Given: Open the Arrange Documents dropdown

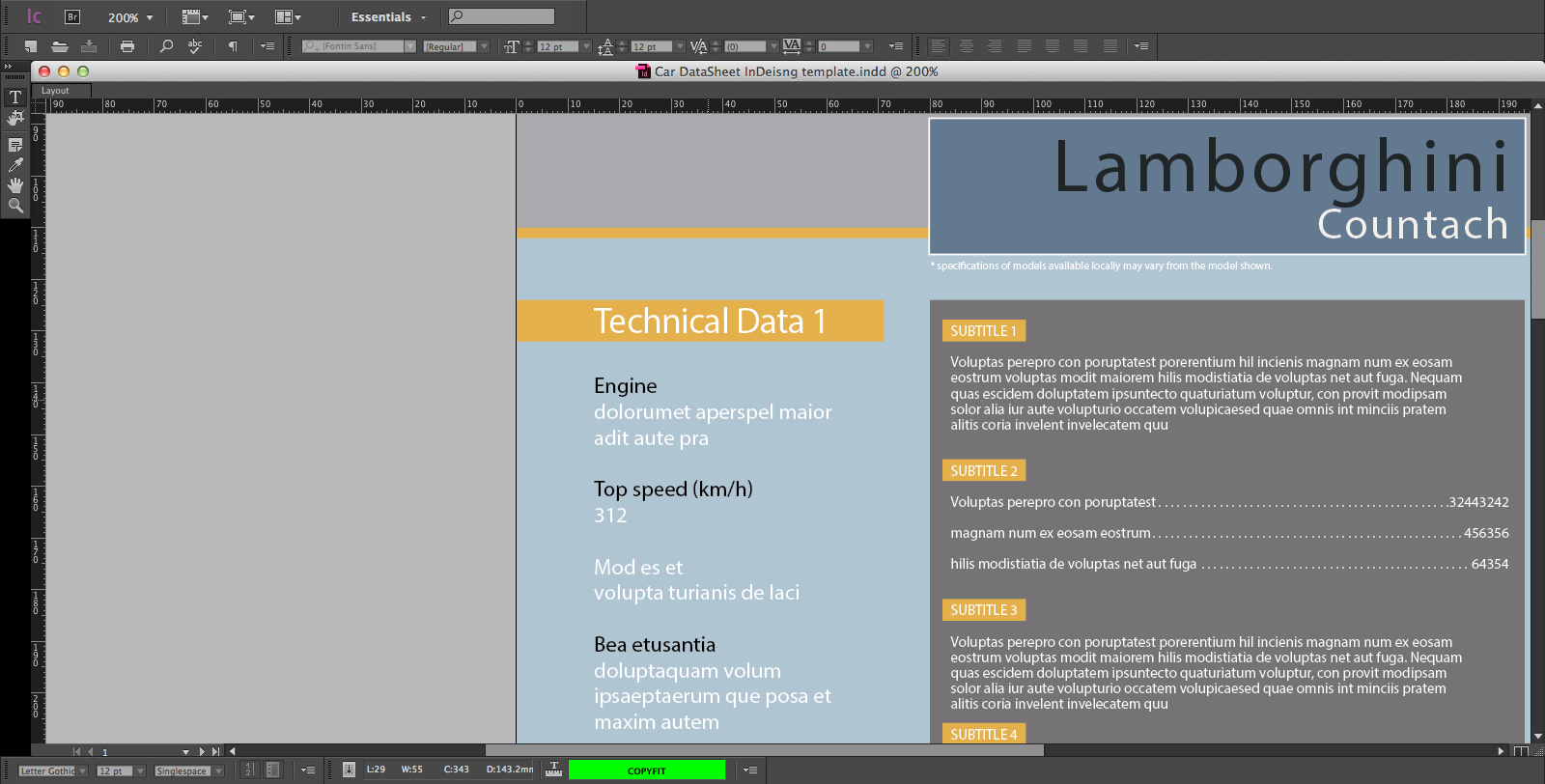Looking at the screenshot, I should click(x=288, y=17).
